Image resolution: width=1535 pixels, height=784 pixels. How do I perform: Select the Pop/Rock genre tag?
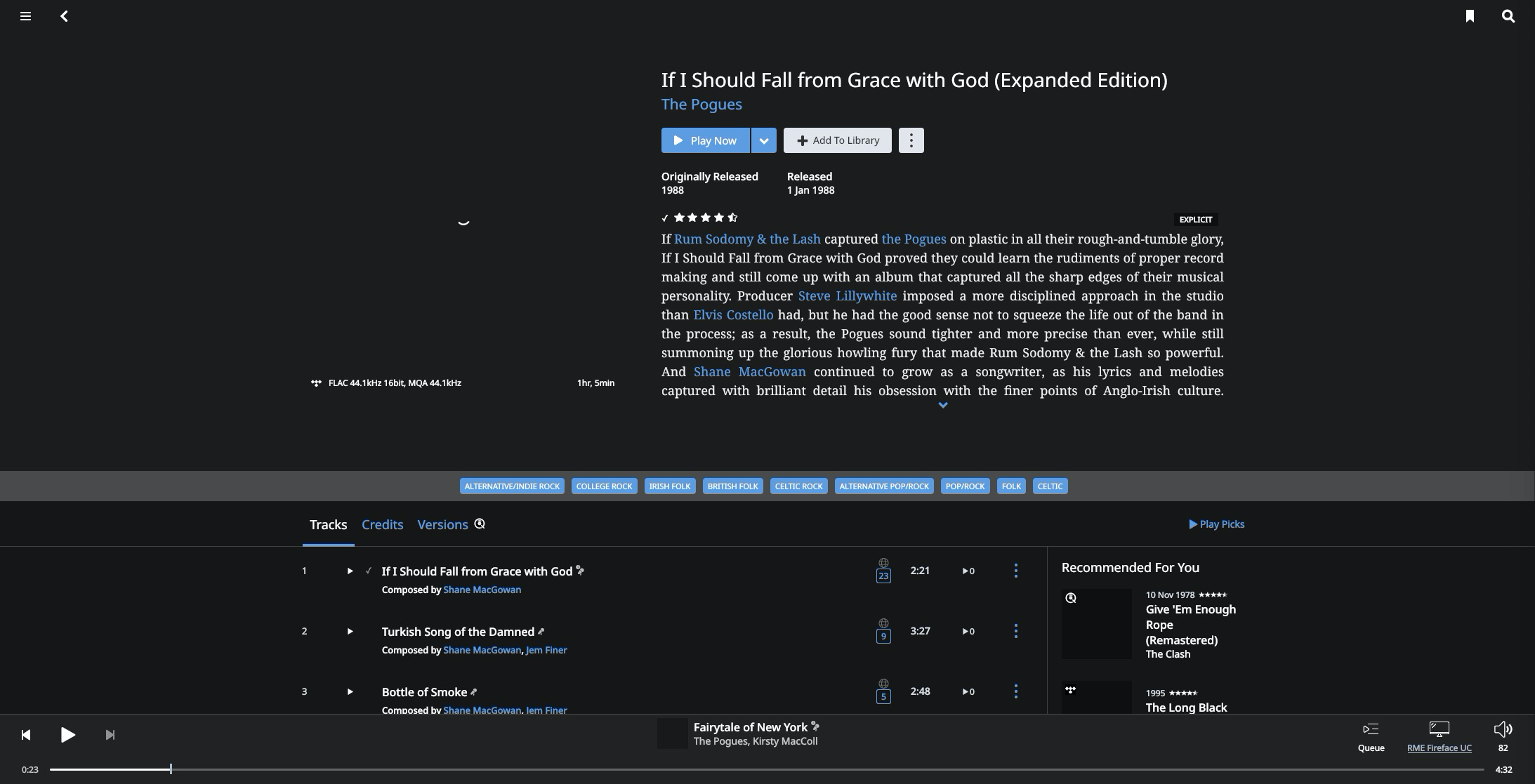click(965, 486)
